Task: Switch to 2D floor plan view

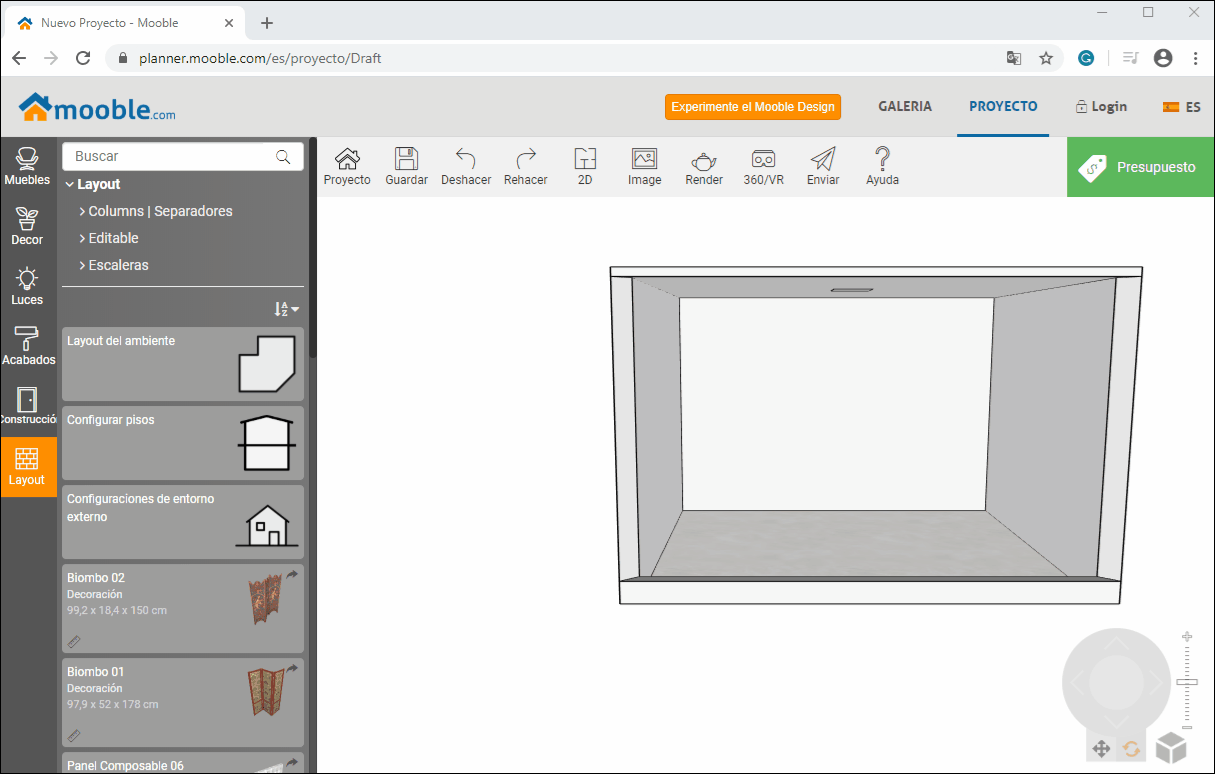Action: pyautogui.click(x=585, y=166)
